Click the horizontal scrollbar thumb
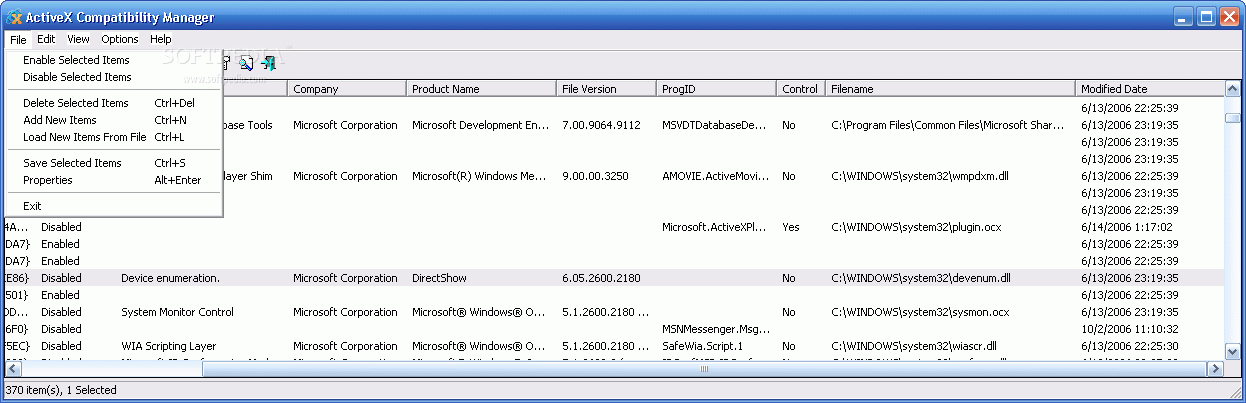 (704, 369)
